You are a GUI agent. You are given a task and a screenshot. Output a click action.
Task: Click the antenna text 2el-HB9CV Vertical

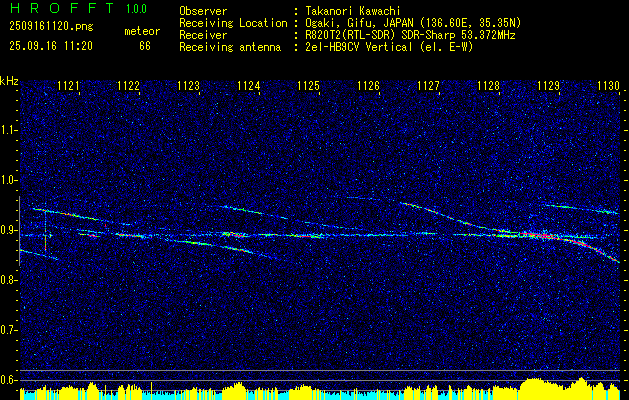(x=359, y=47)
